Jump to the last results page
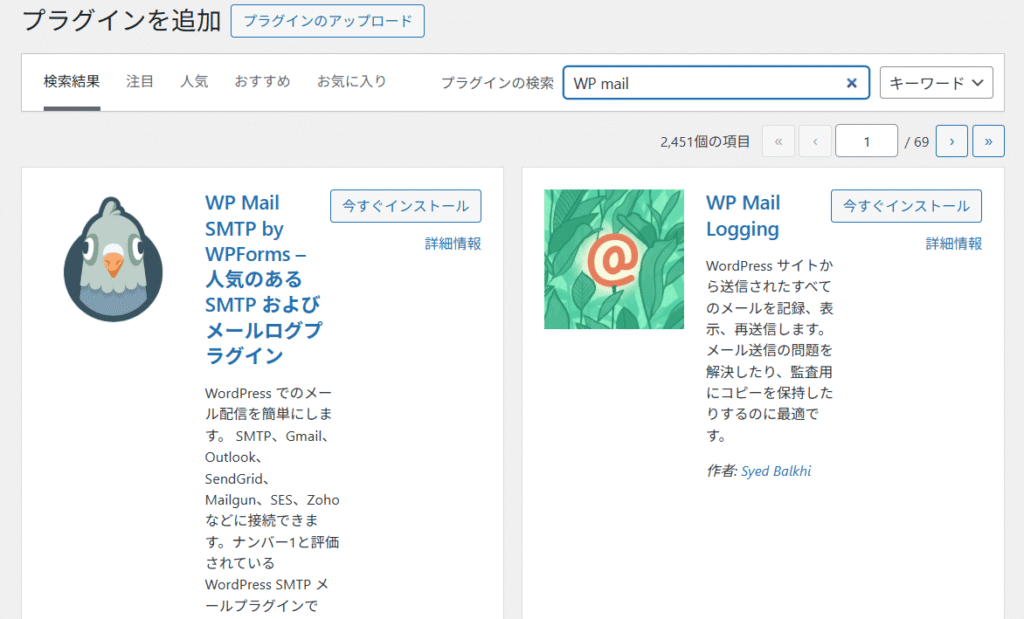Screen dimensions: 1024x619 (x=988, y=142)
